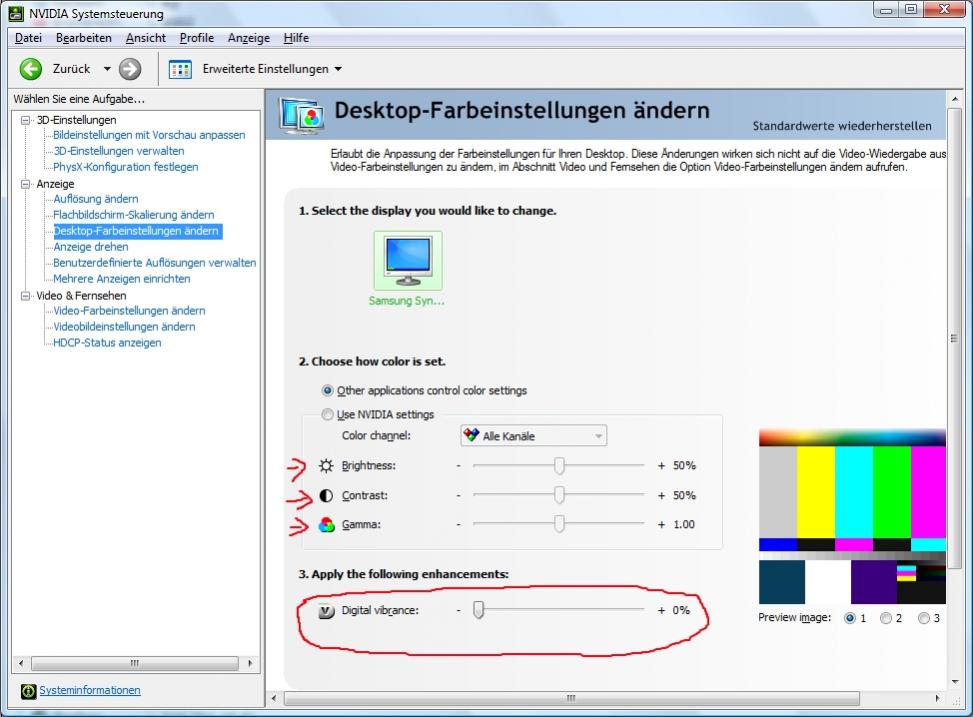Open the Systeminformationen link
973x717 pixels.
click(90, 690)
